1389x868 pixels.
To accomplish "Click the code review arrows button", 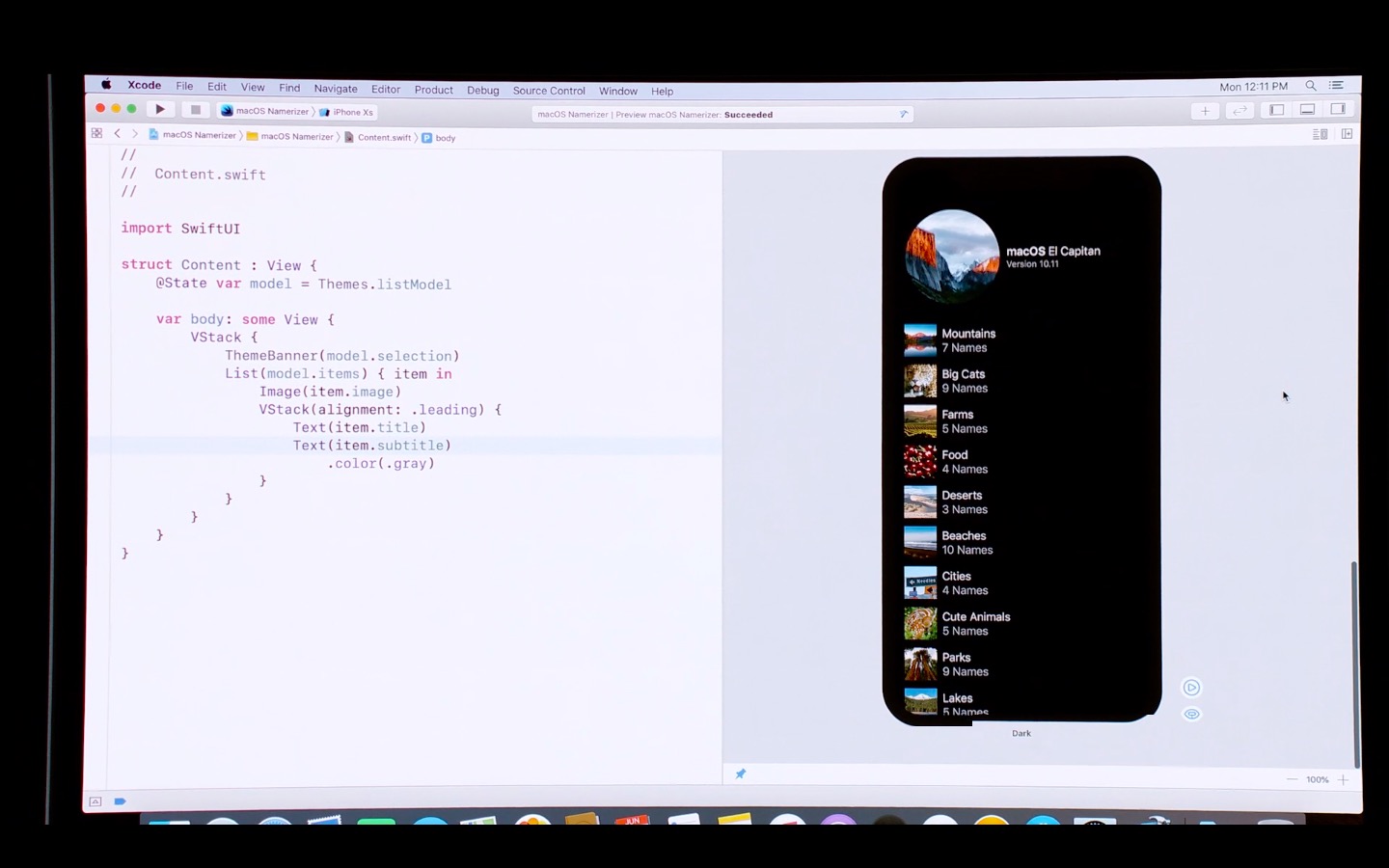I will tap(1239, 111).
